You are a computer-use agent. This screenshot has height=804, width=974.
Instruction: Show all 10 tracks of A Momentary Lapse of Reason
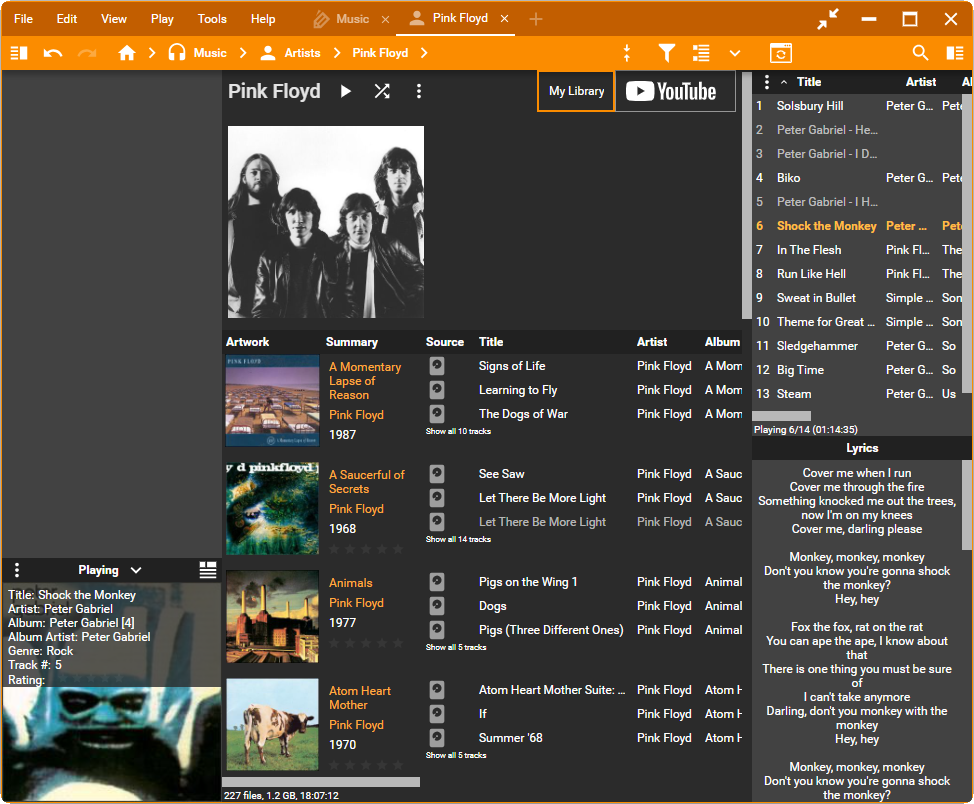click(458, 431)
